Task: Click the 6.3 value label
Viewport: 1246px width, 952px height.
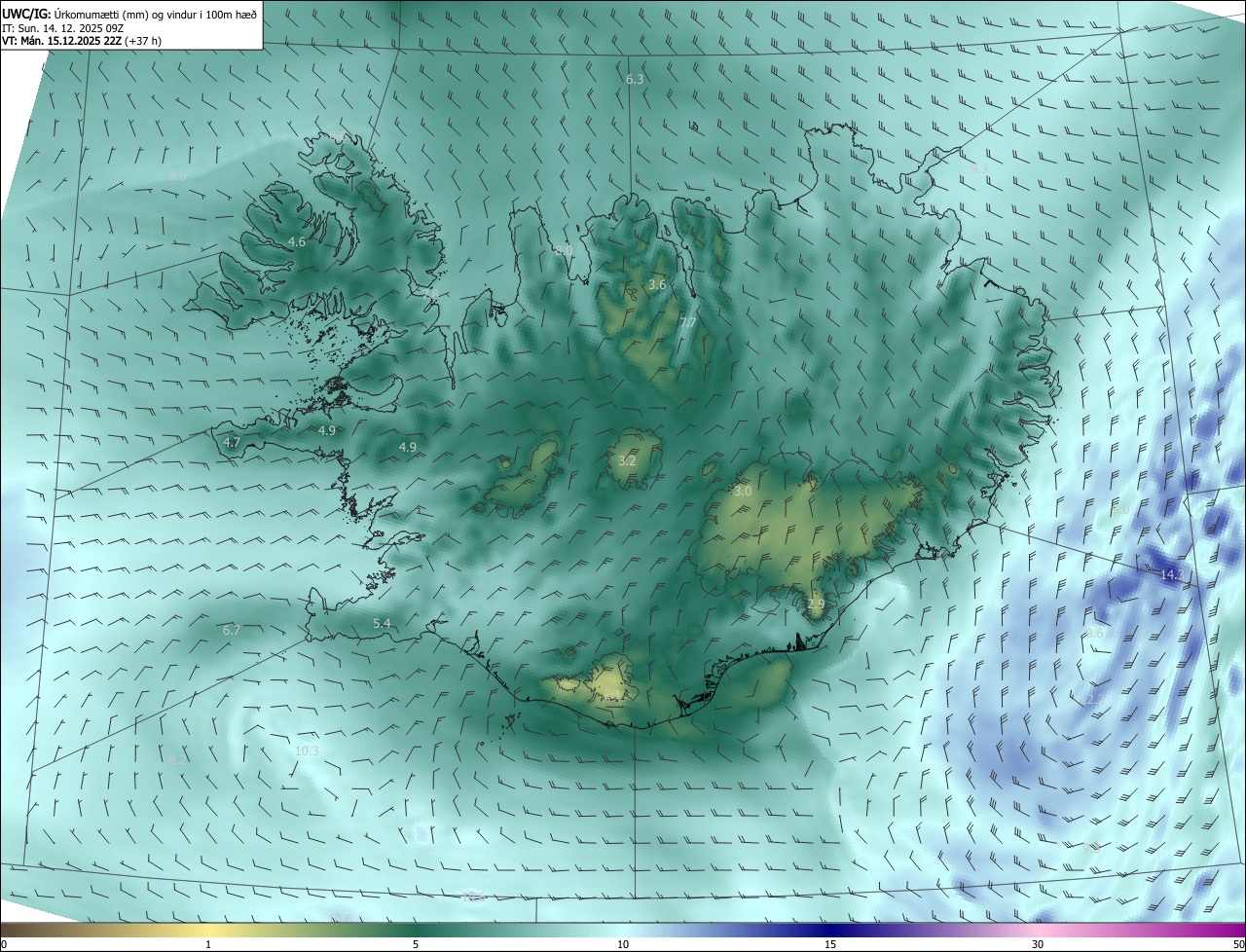Action: [635, 79]
